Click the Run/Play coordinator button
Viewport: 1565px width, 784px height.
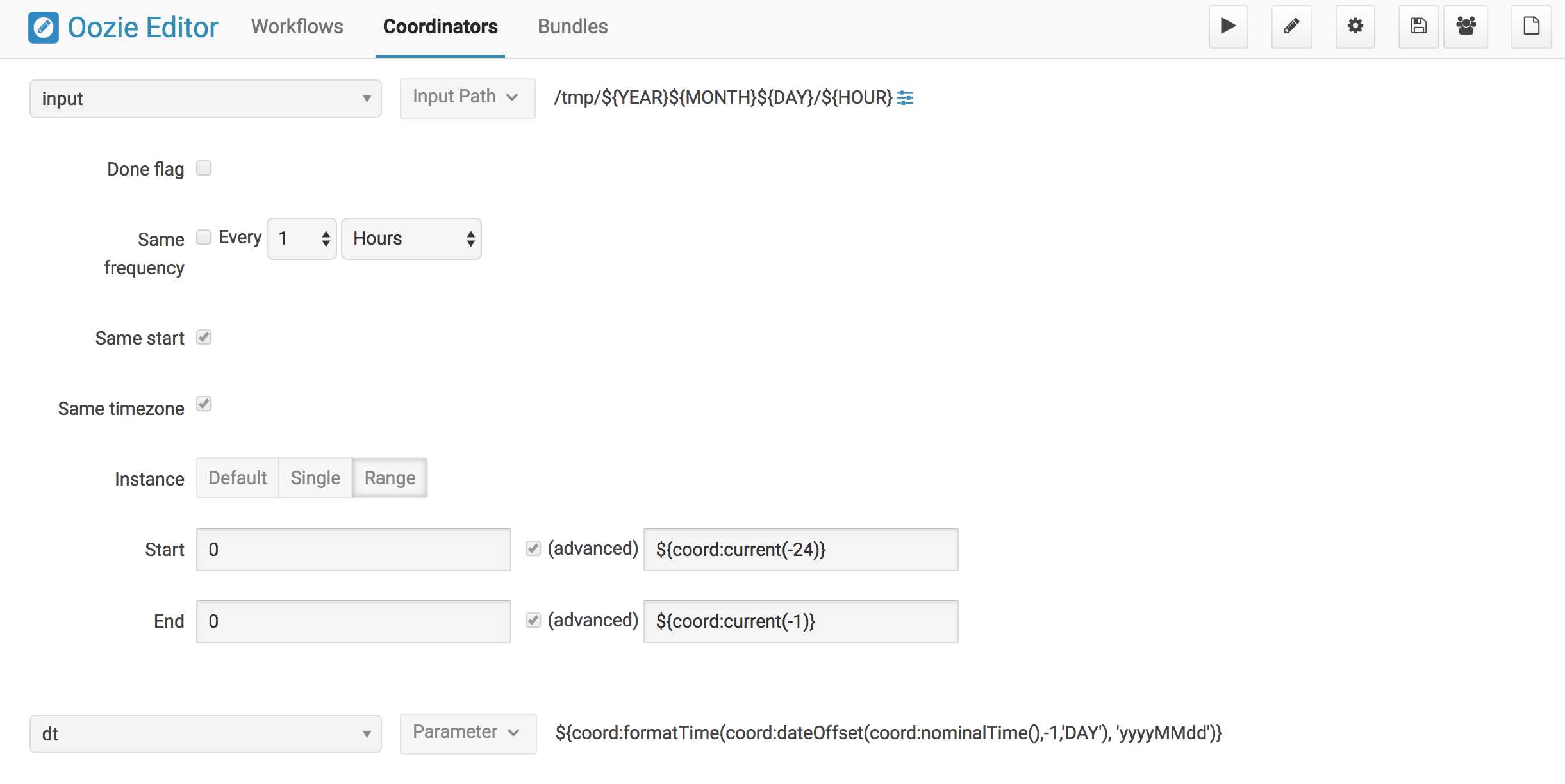pyautogui.click(x=1229, y=26)
